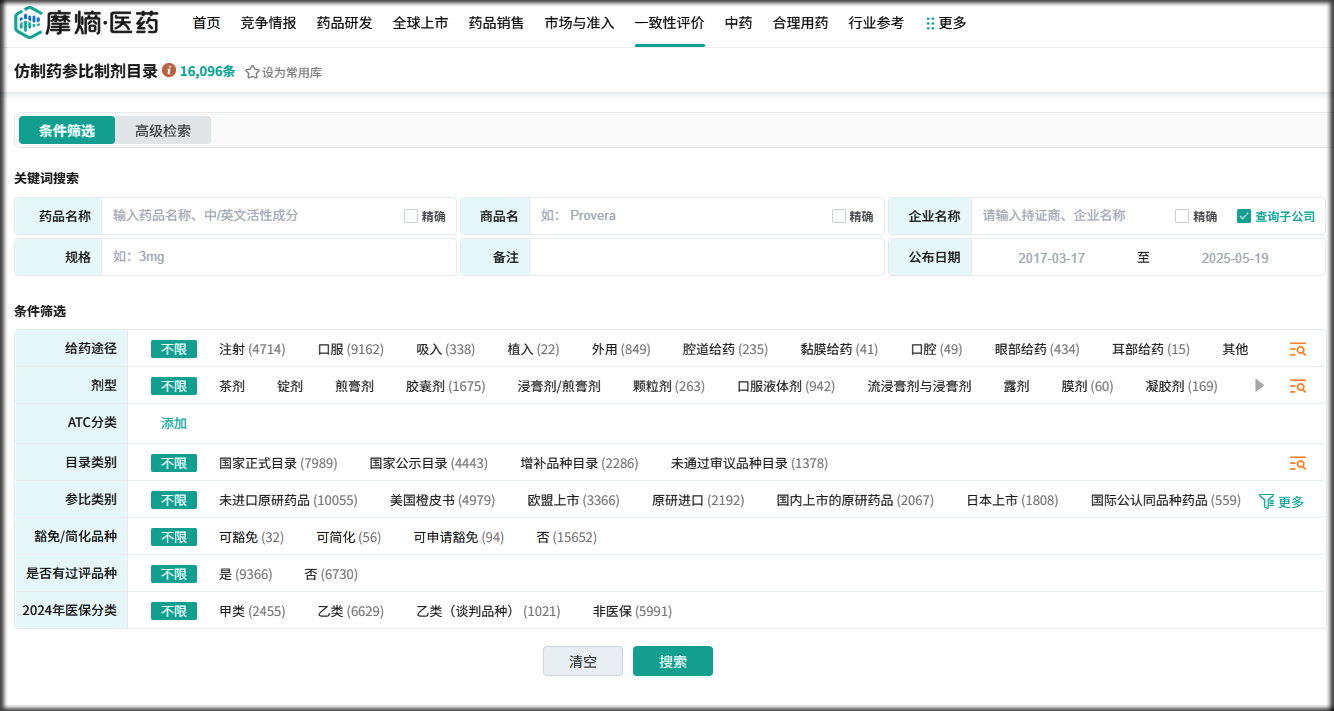The height and width of the screenshot is (711, 1334).
Task: Open the 目录类别 row filter search icon
Action: point(1297,463)
